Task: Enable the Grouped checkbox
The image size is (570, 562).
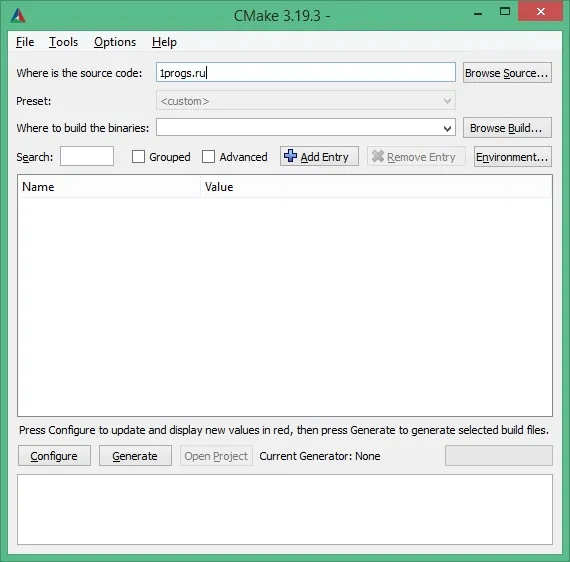Action: 138,157
